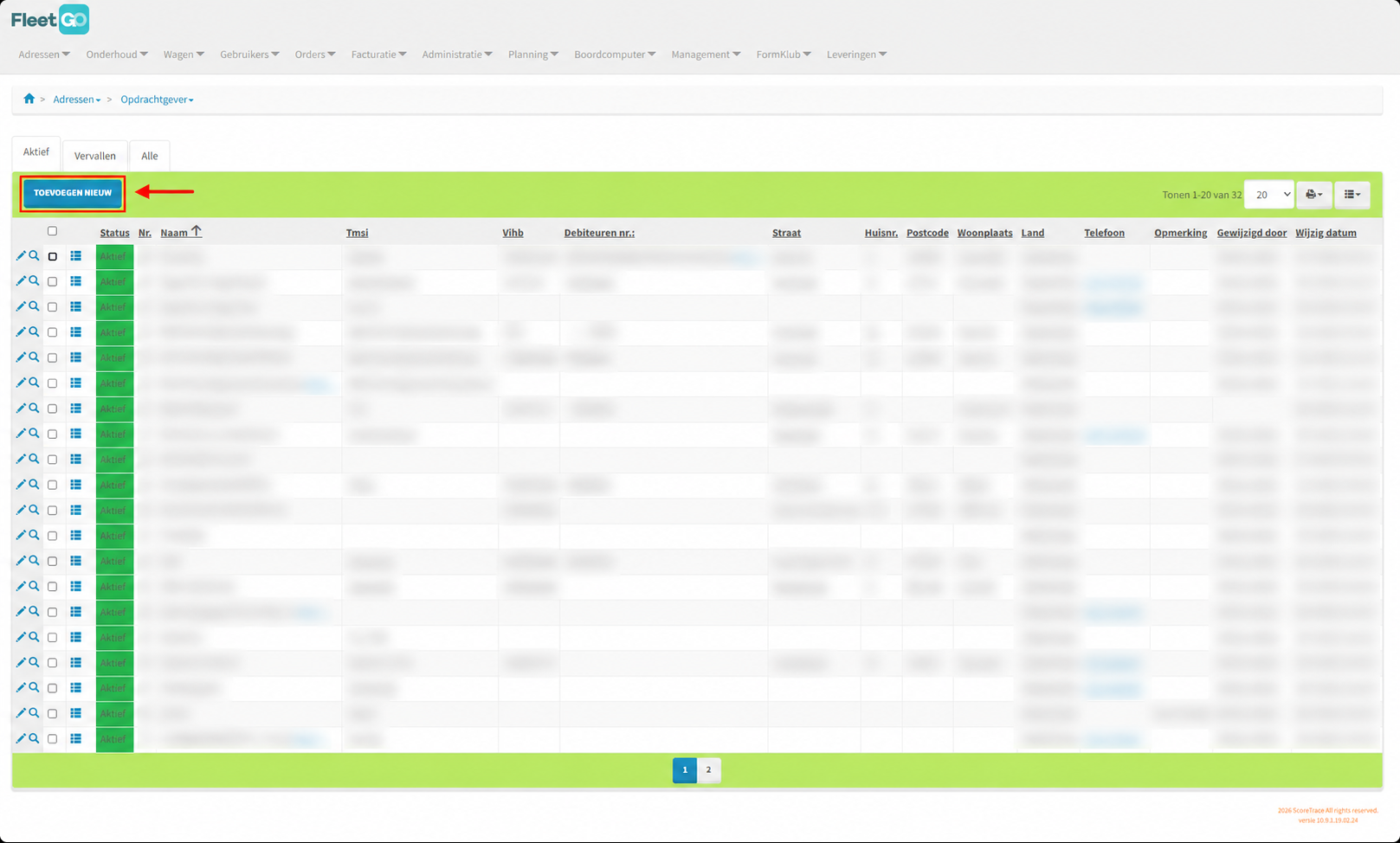Check the first row's checkbox
The width and height of the screenshot is (1400, 843).
tap(53, 257)
